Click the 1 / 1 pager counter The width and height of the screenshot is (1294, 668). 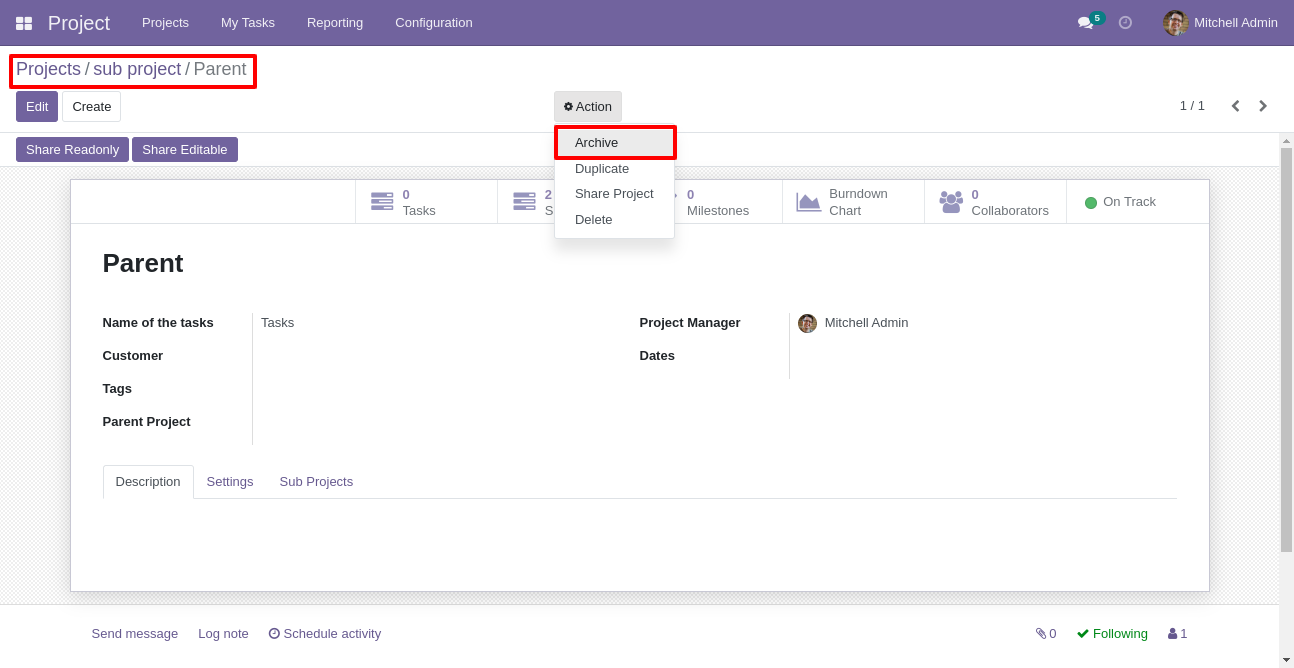[1192, 106]
